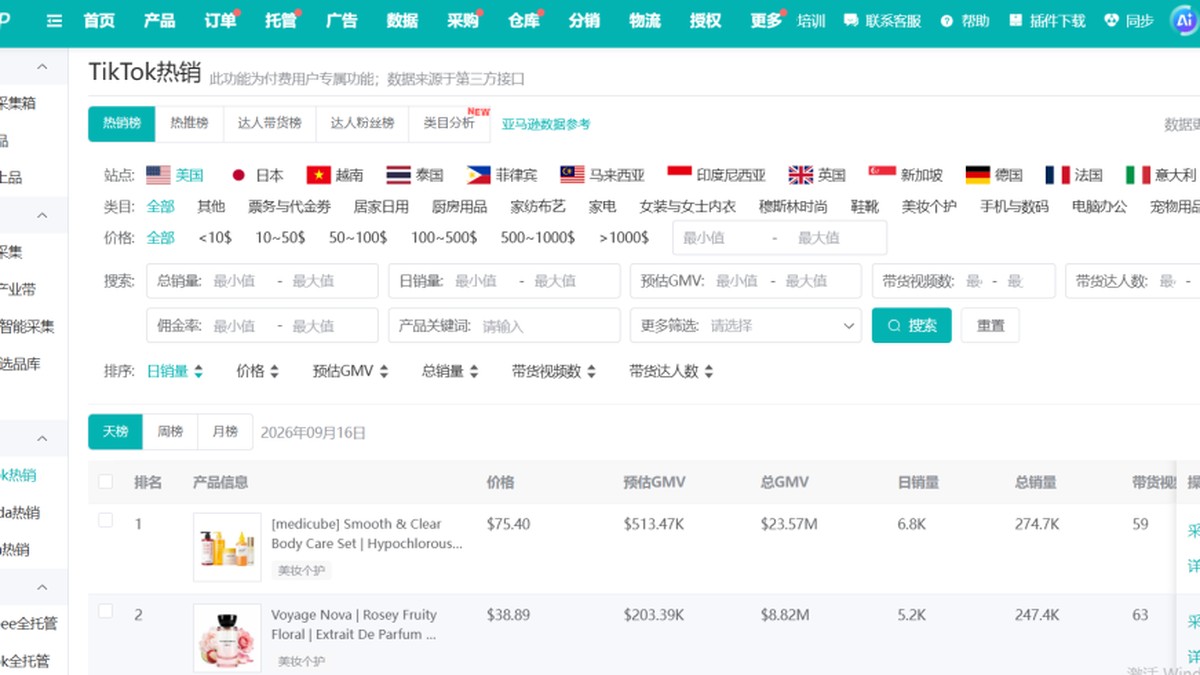Select the 菲律宾 flag site
1200x675 pixels.
(x=478, y=175)
